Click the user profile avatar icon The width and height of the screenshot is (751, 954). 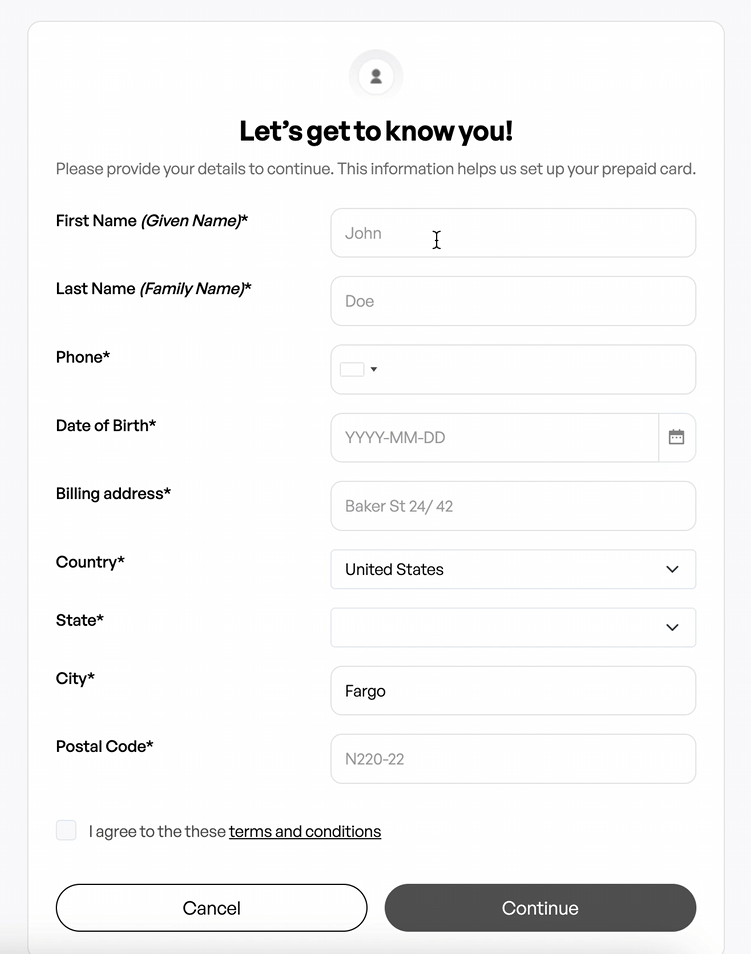pyautogui.click(x=376, y=76)
